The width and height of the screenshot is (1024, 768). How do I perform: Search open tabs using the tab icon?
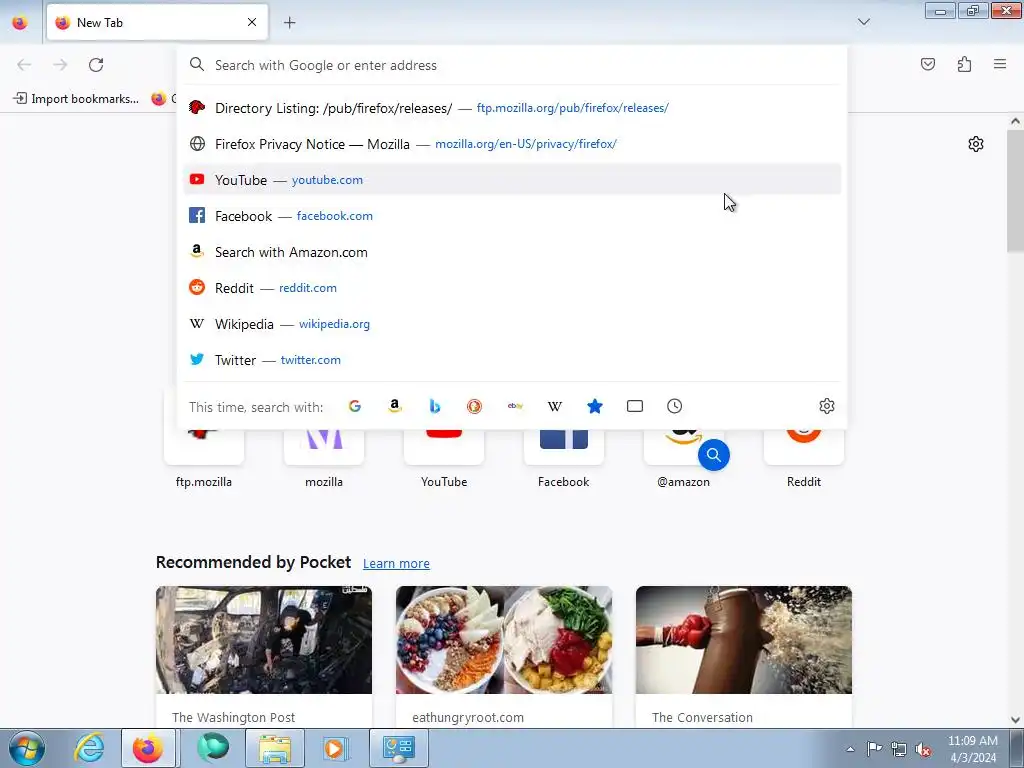point(635,406)
